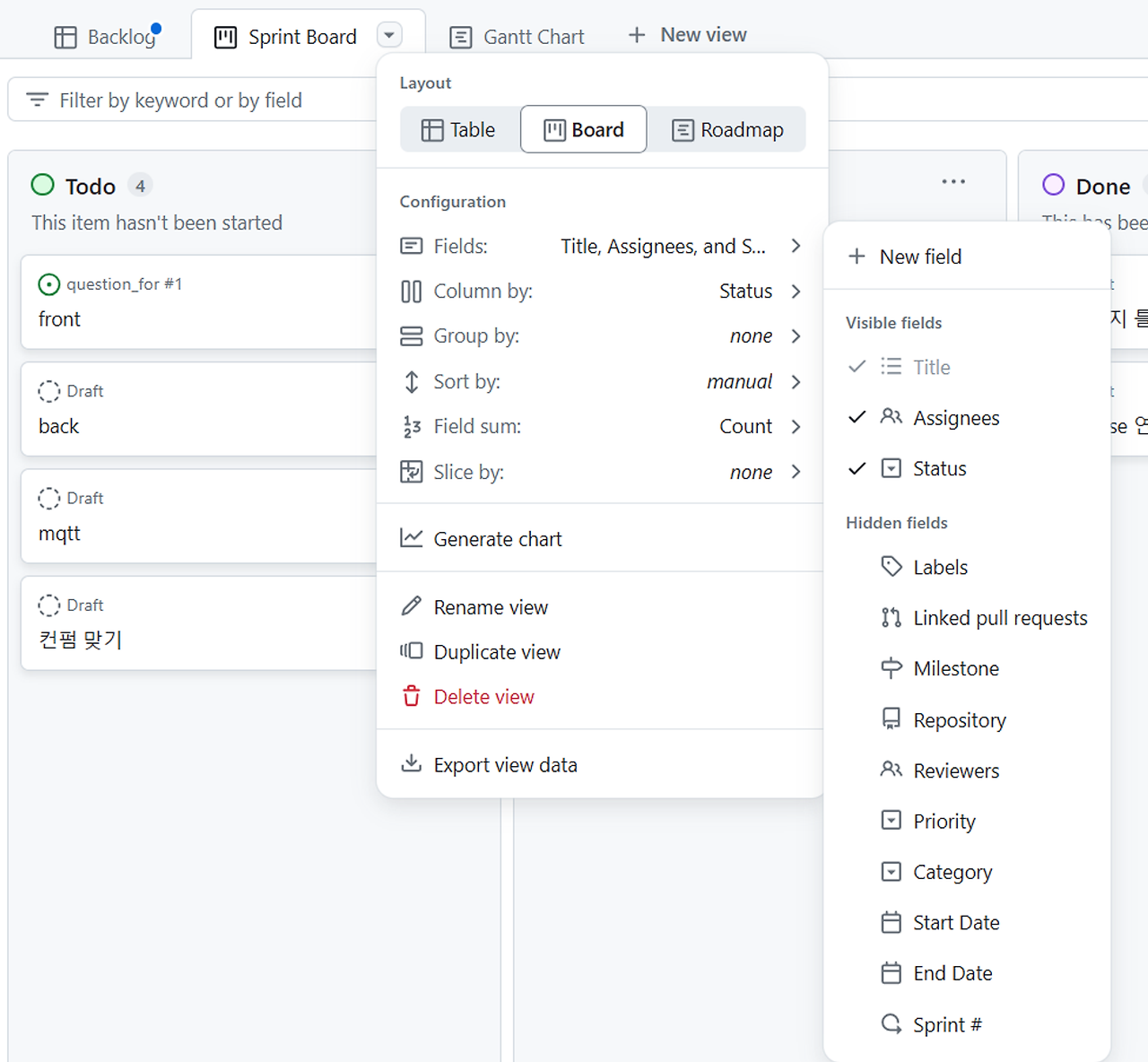This screenshot has height=1062, width=1148.
Task: Click the End Date calendar icon
Action: pyautogui.click(x=891, y=972)
